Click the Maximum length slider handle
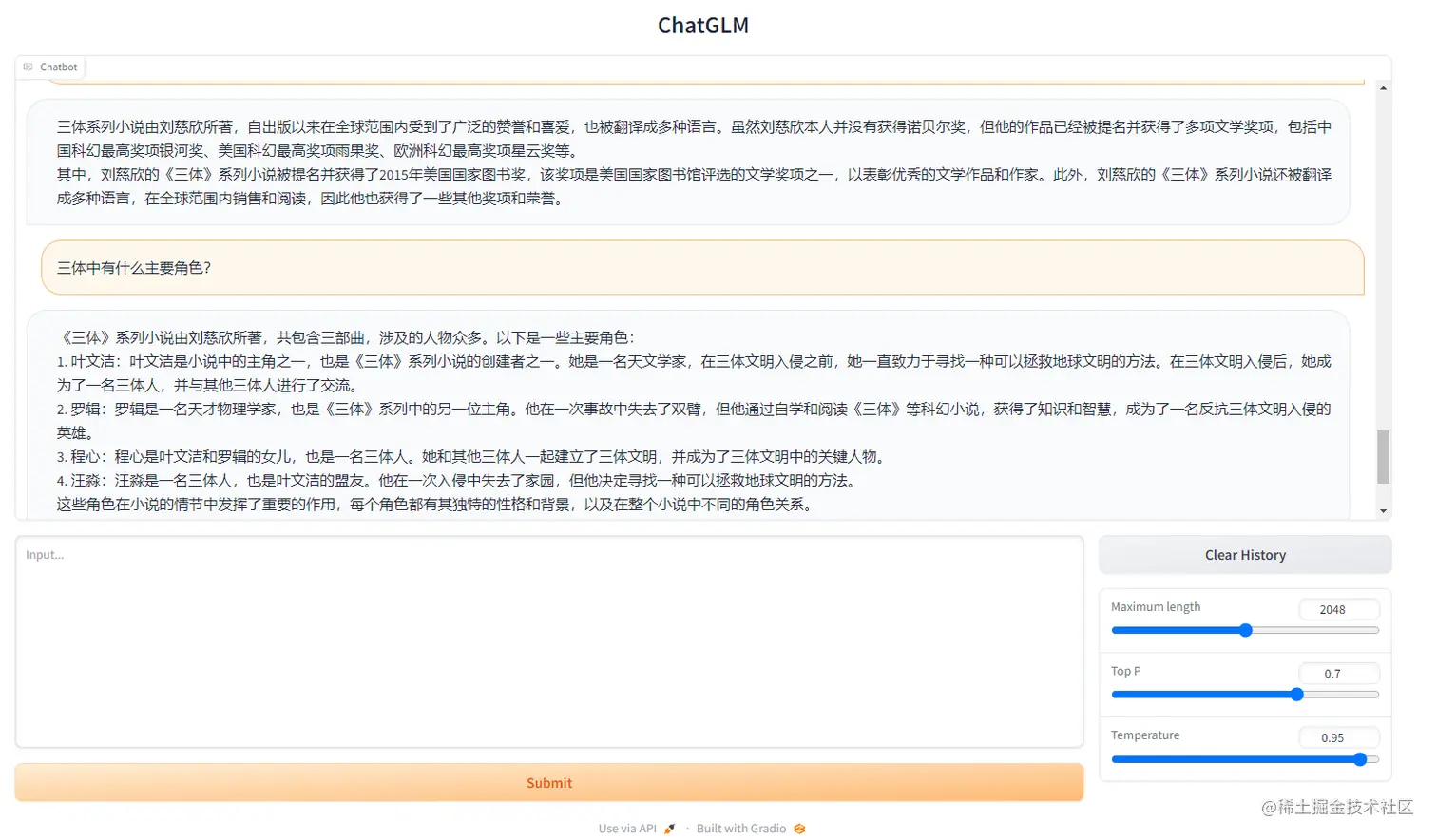Screen dimensions: 1437x840 (x=1246, y=630)
